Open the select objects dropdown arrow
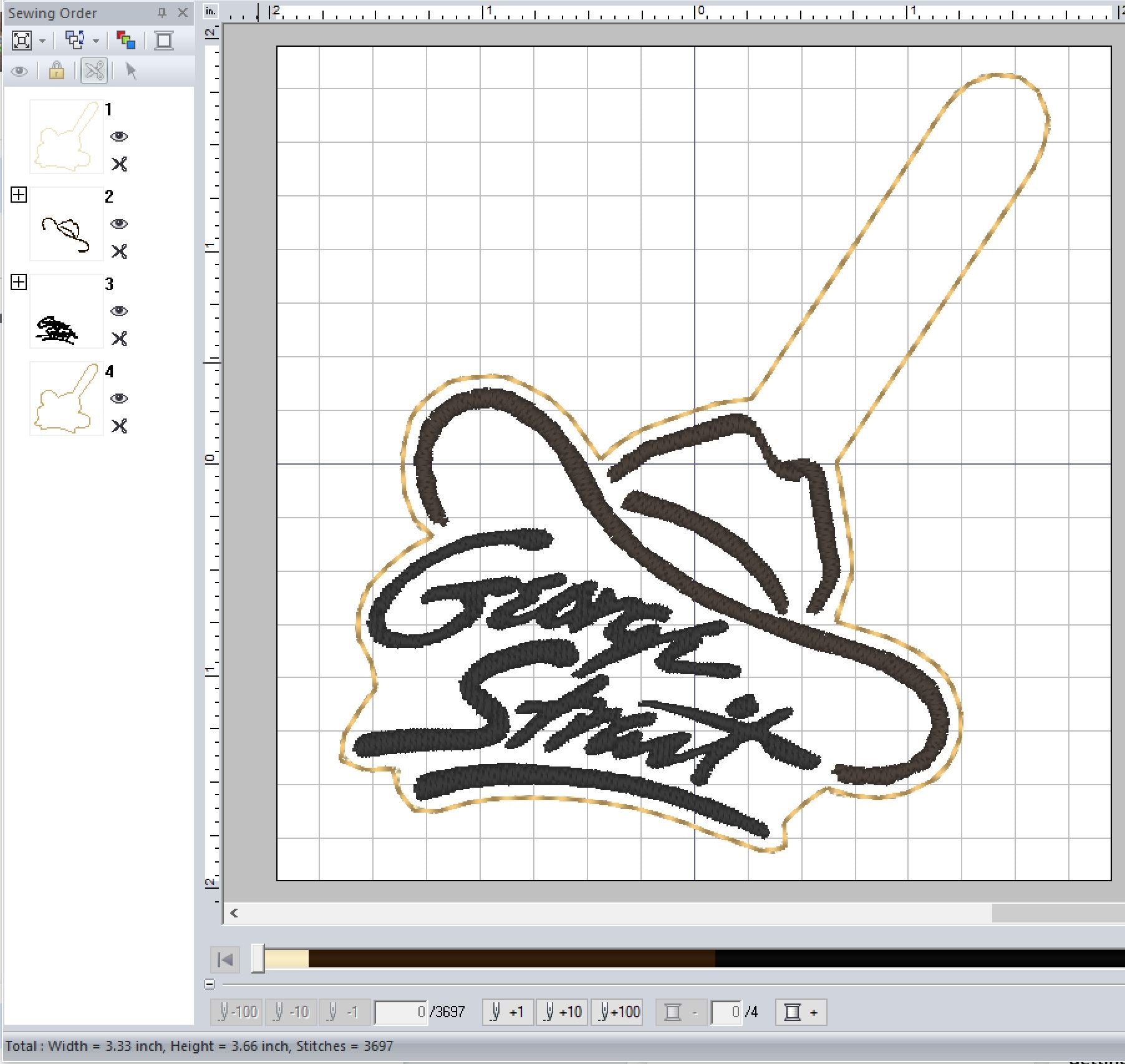1125x1064 pixels. click(x=96, y=41)
